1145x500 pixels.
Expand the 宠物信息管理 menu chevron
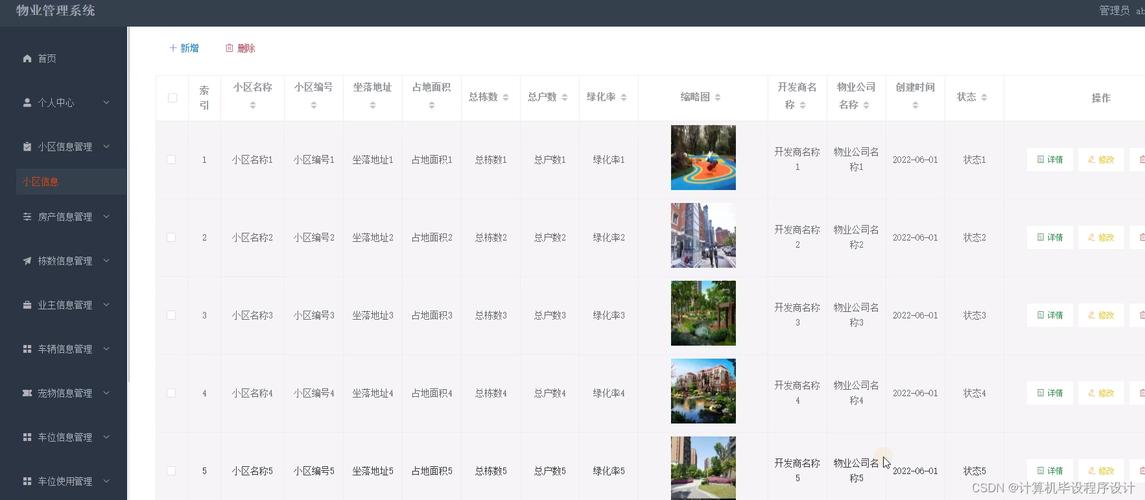[106, 393]
